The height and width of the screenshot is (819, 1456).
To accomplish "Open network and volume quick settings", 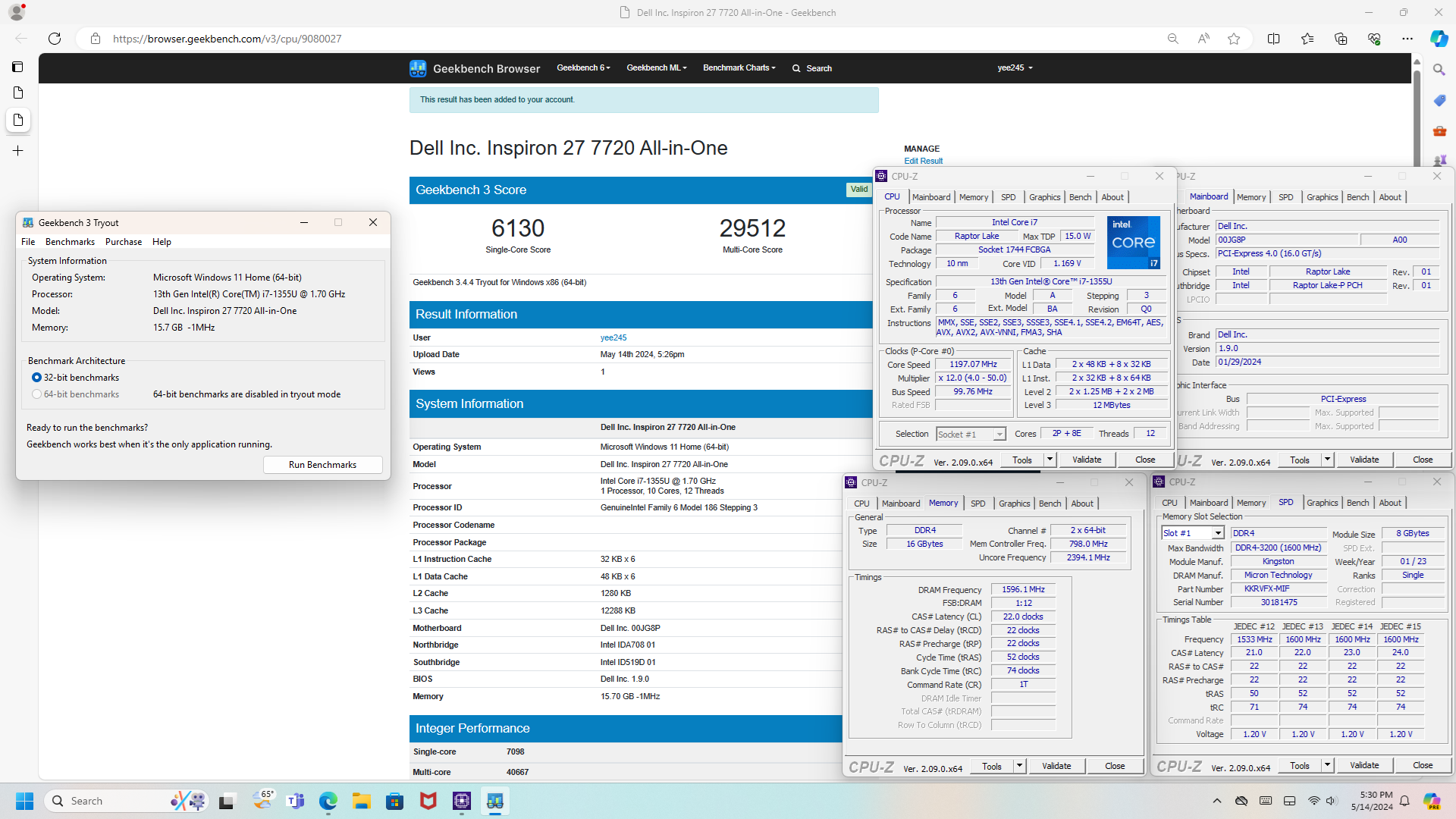I will click(x=1323, y=801).
